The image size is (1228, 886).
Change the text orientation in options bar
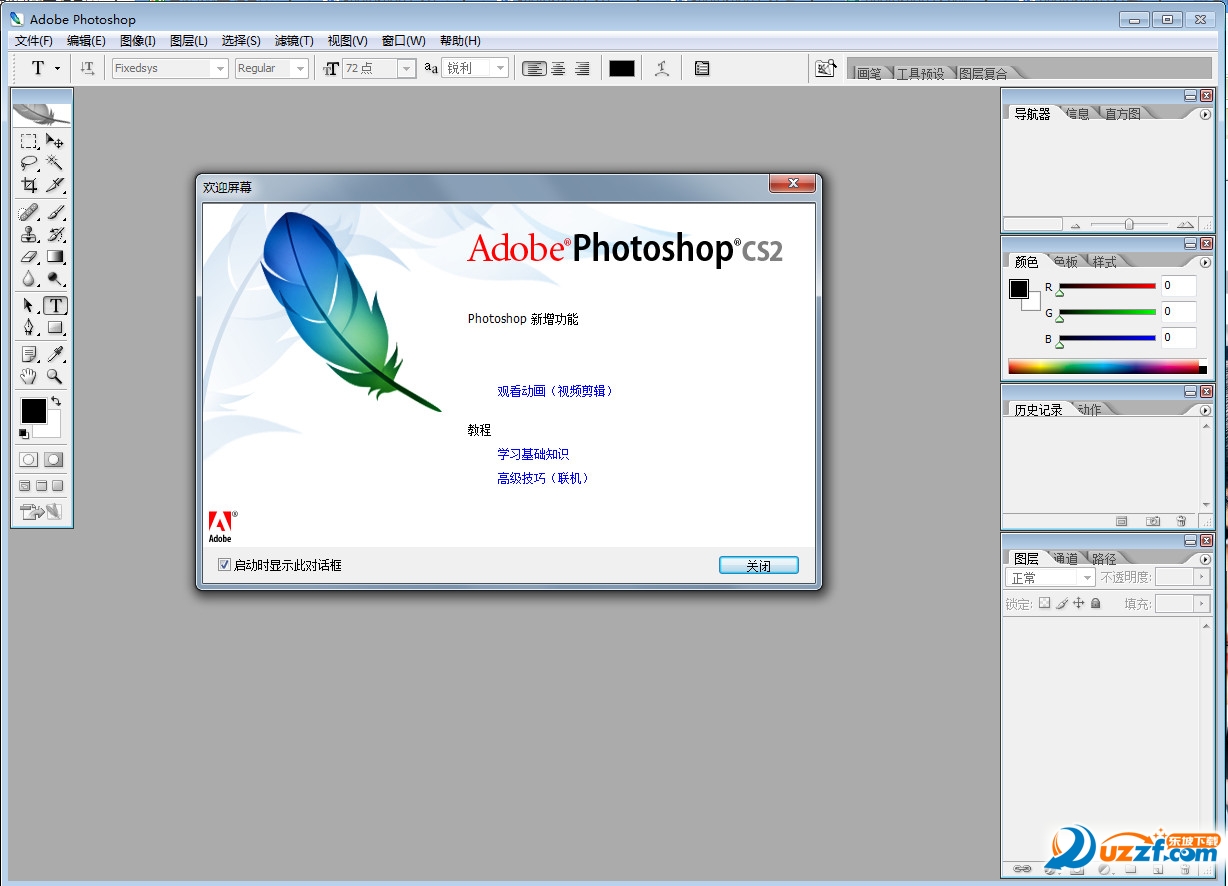pos(87,68)
